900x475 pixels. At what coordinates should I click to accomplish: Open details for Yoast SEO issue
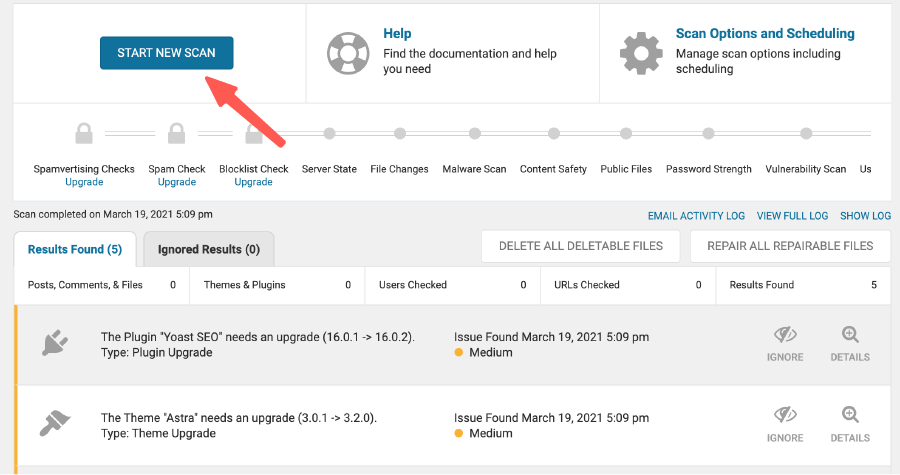pos(850,344)
